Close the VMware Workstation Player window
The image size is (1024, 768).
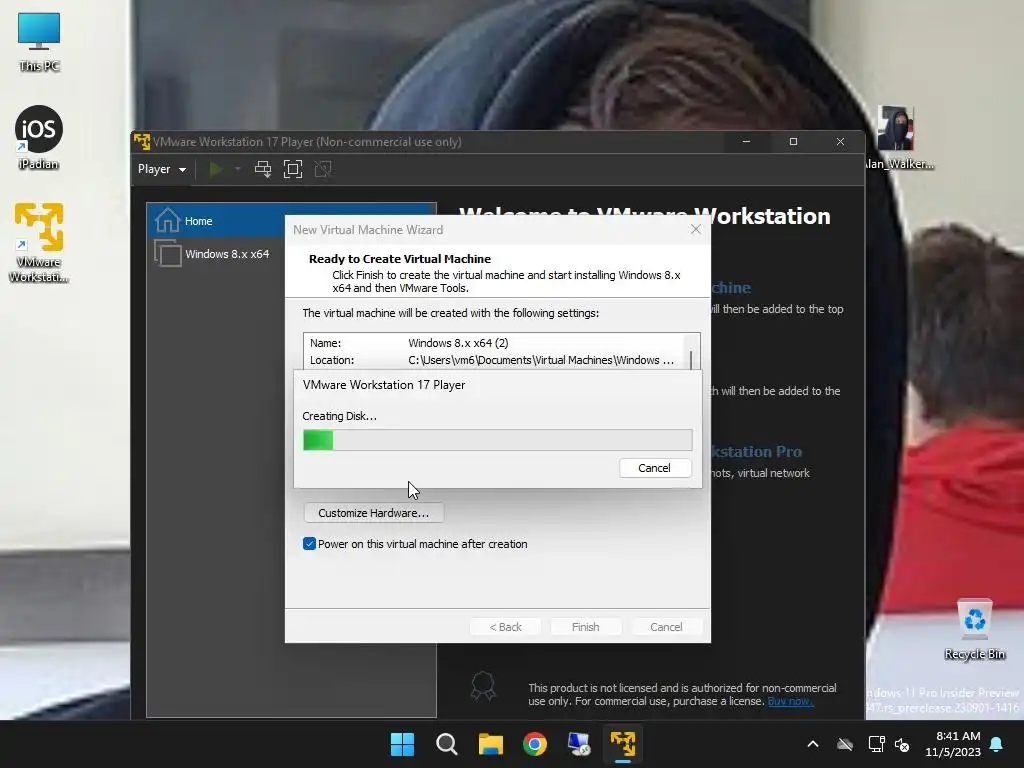coord(840,142)
